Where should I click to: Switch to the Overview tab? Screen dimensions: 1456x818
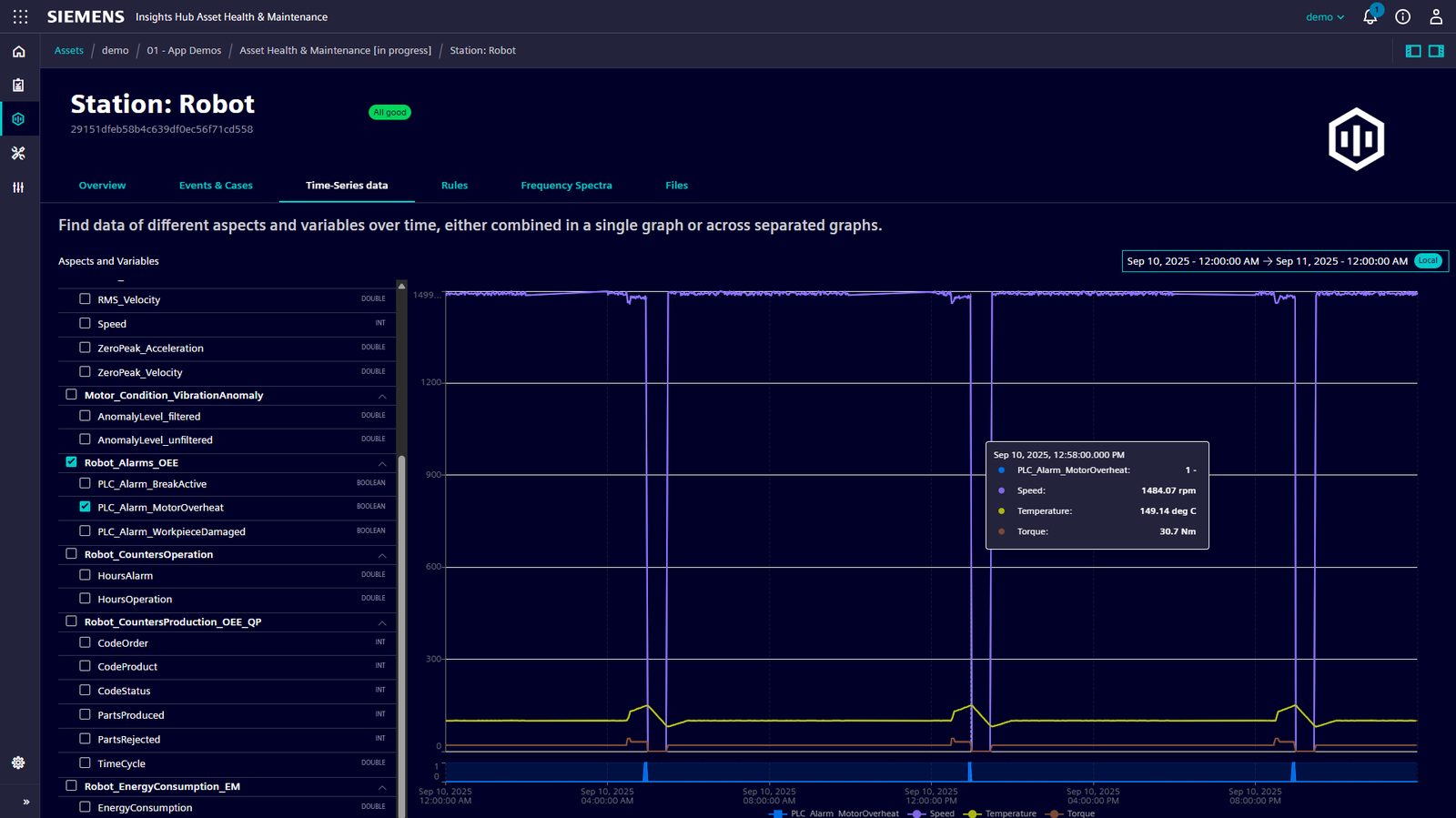(102, 186)
